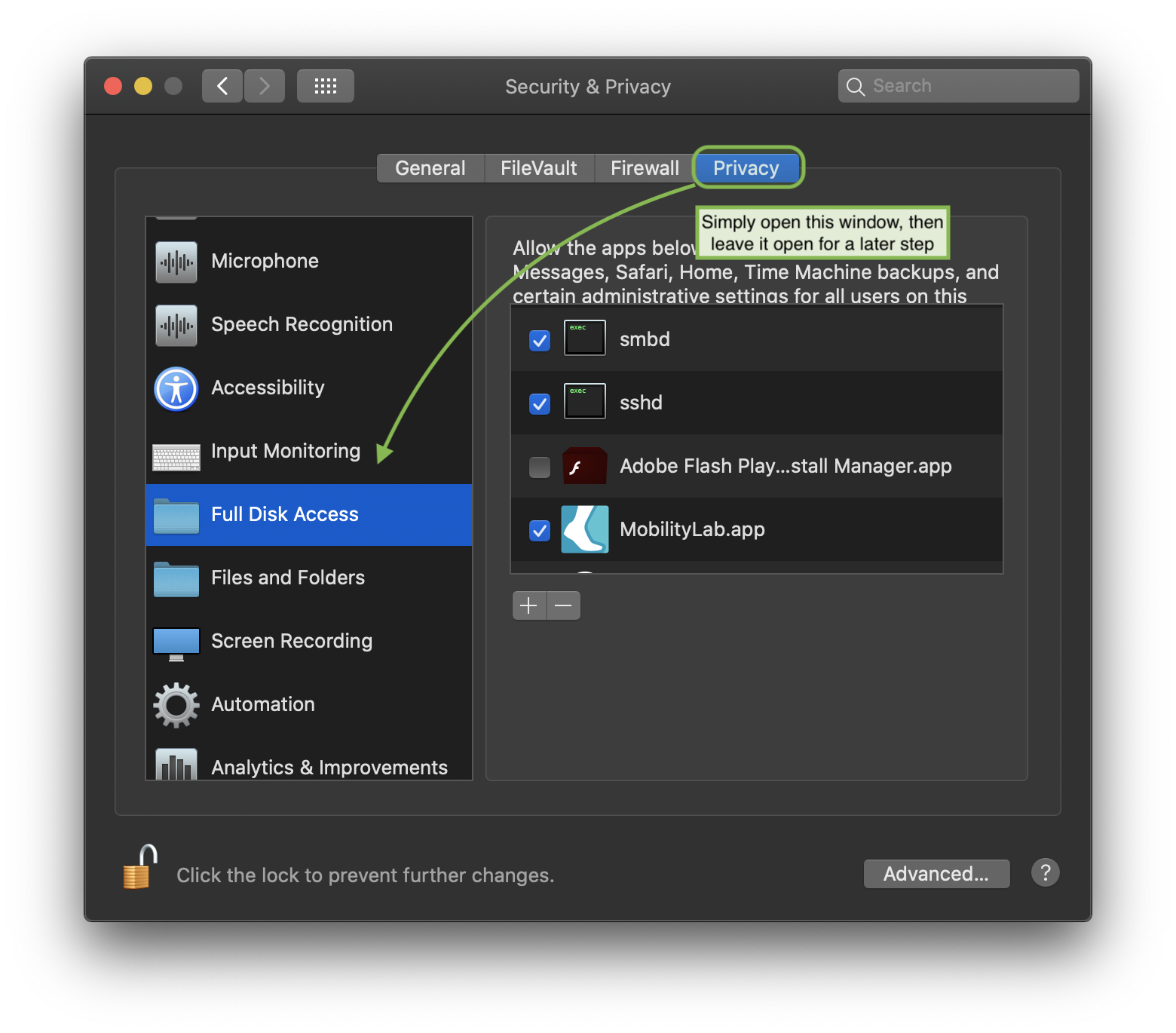Viewport: 1176px width, 1033px height.
Task: Click the Accessibility privacy icon
Action: click(176, 388)
